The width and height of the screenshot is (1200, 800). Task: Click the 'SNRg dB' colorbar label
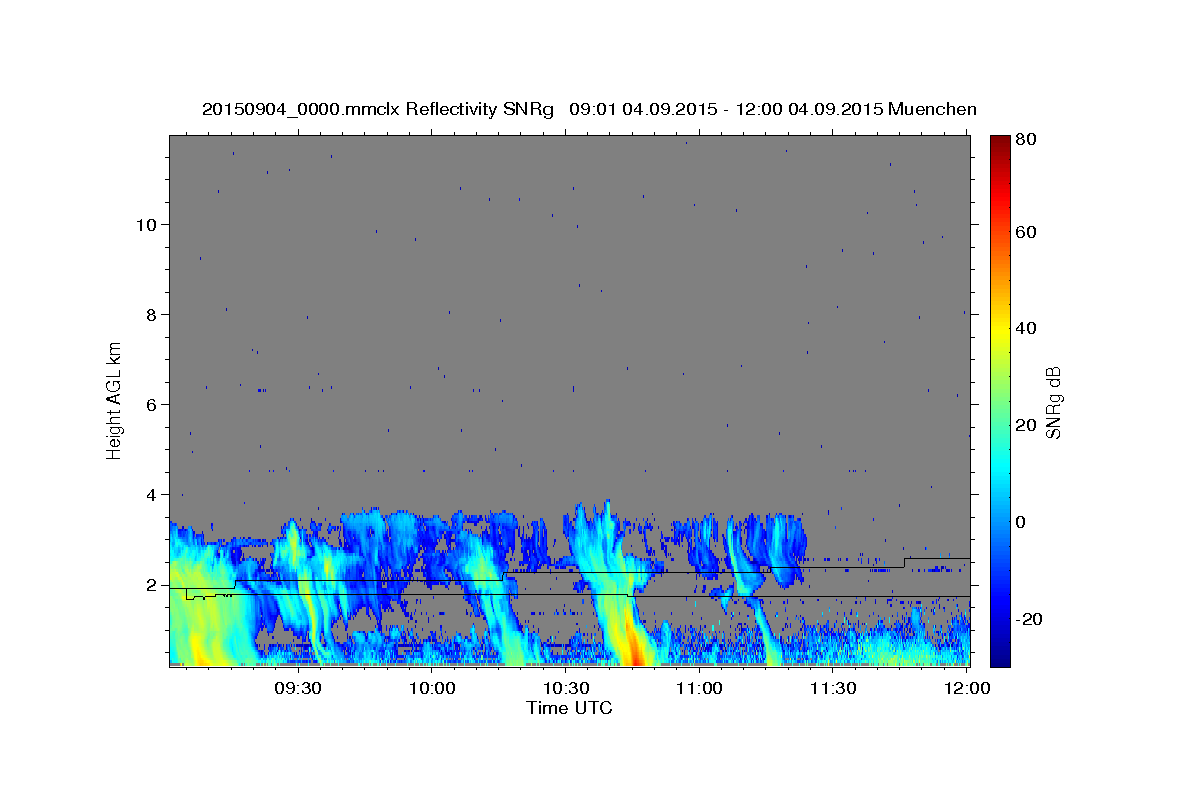click(1052, 402)
